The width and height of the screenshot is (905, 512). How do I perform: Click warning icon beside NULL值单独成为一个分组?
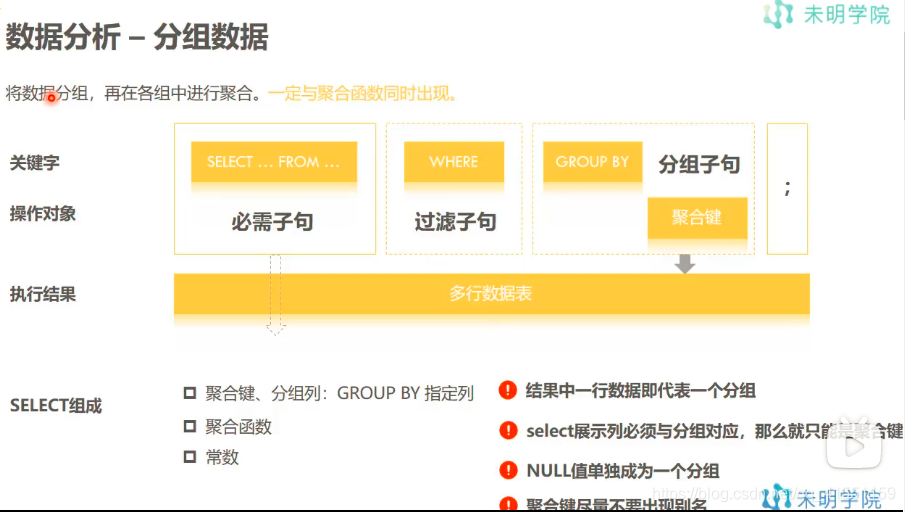pyautogui.click(x=508, y=470)
